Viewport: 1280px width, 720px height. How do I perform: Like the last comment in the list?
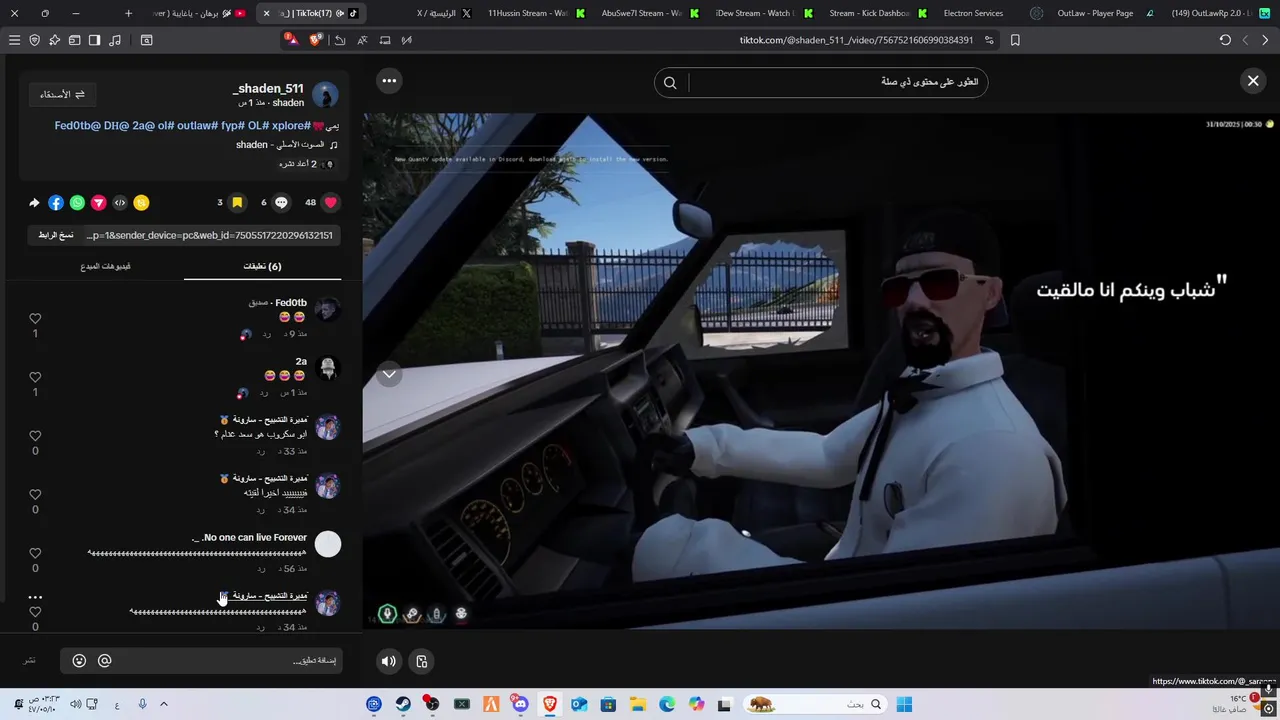35,612
